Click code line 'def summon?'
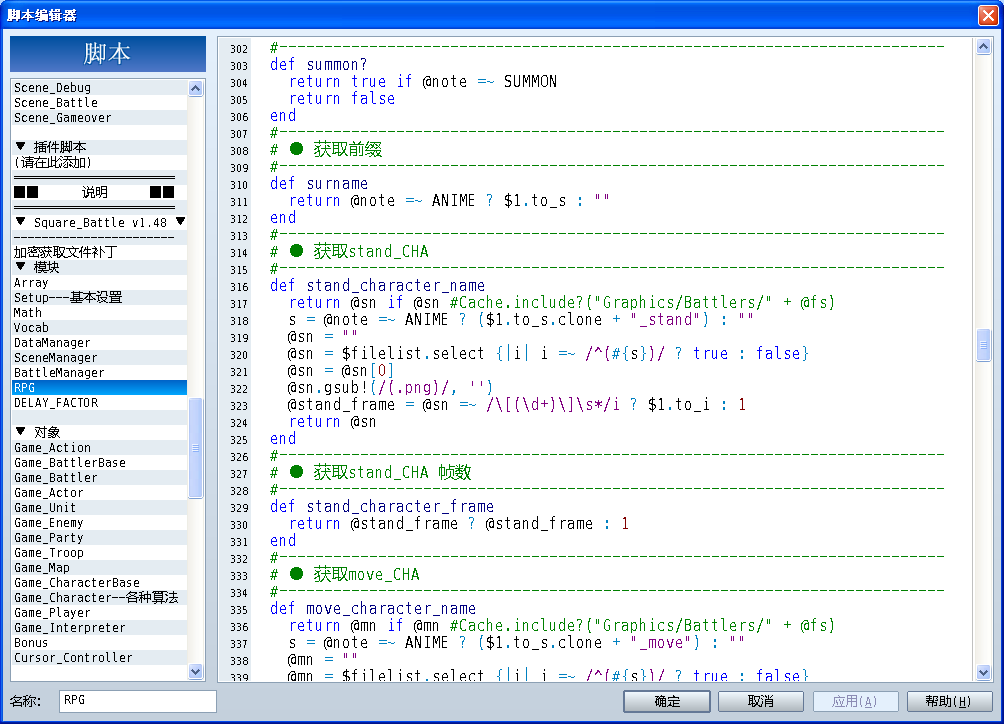The image size is (1004, 724). click(319, 65)
